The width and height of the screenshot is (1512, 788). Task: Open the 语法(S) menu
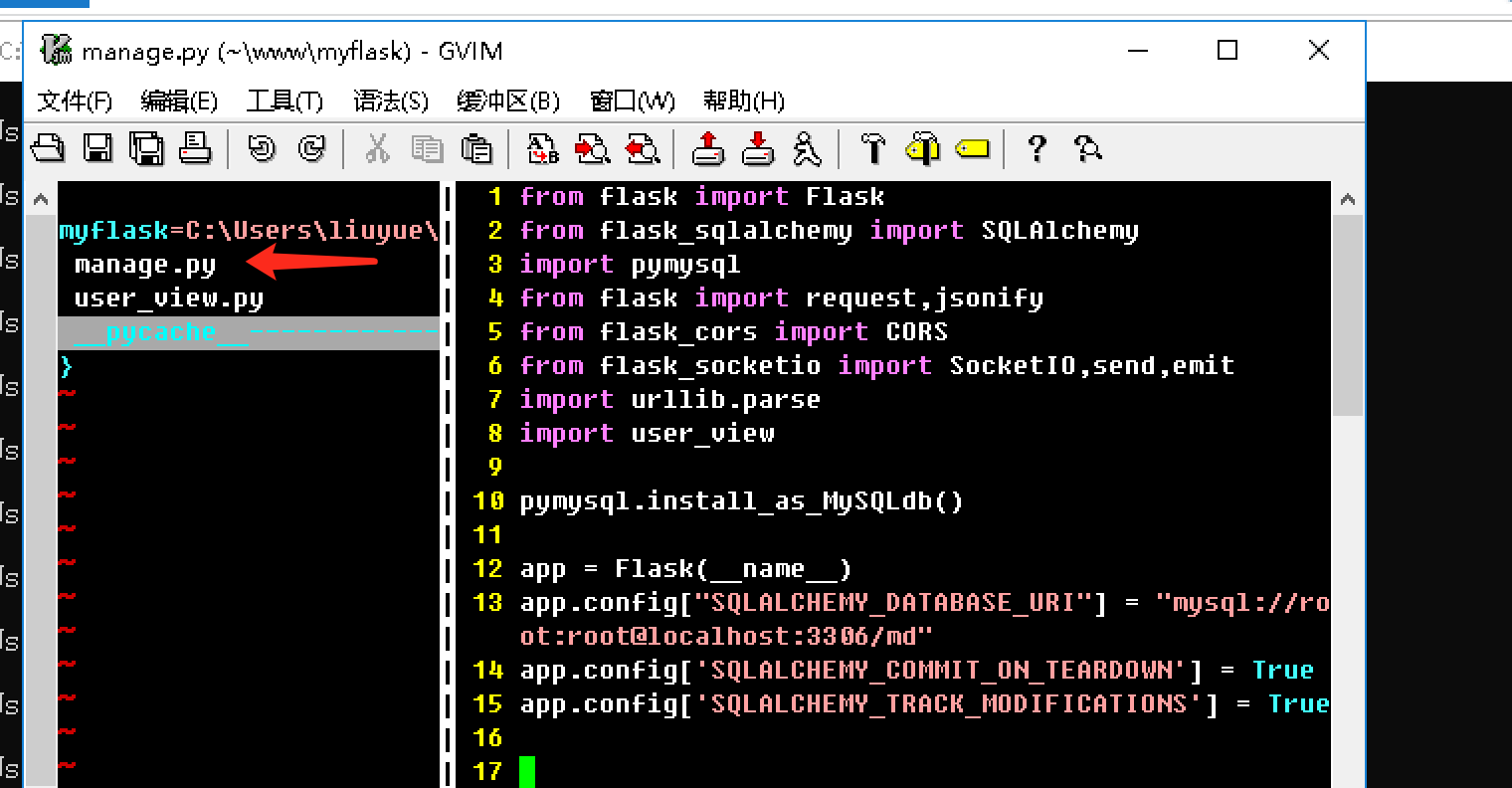click(391, 101)
